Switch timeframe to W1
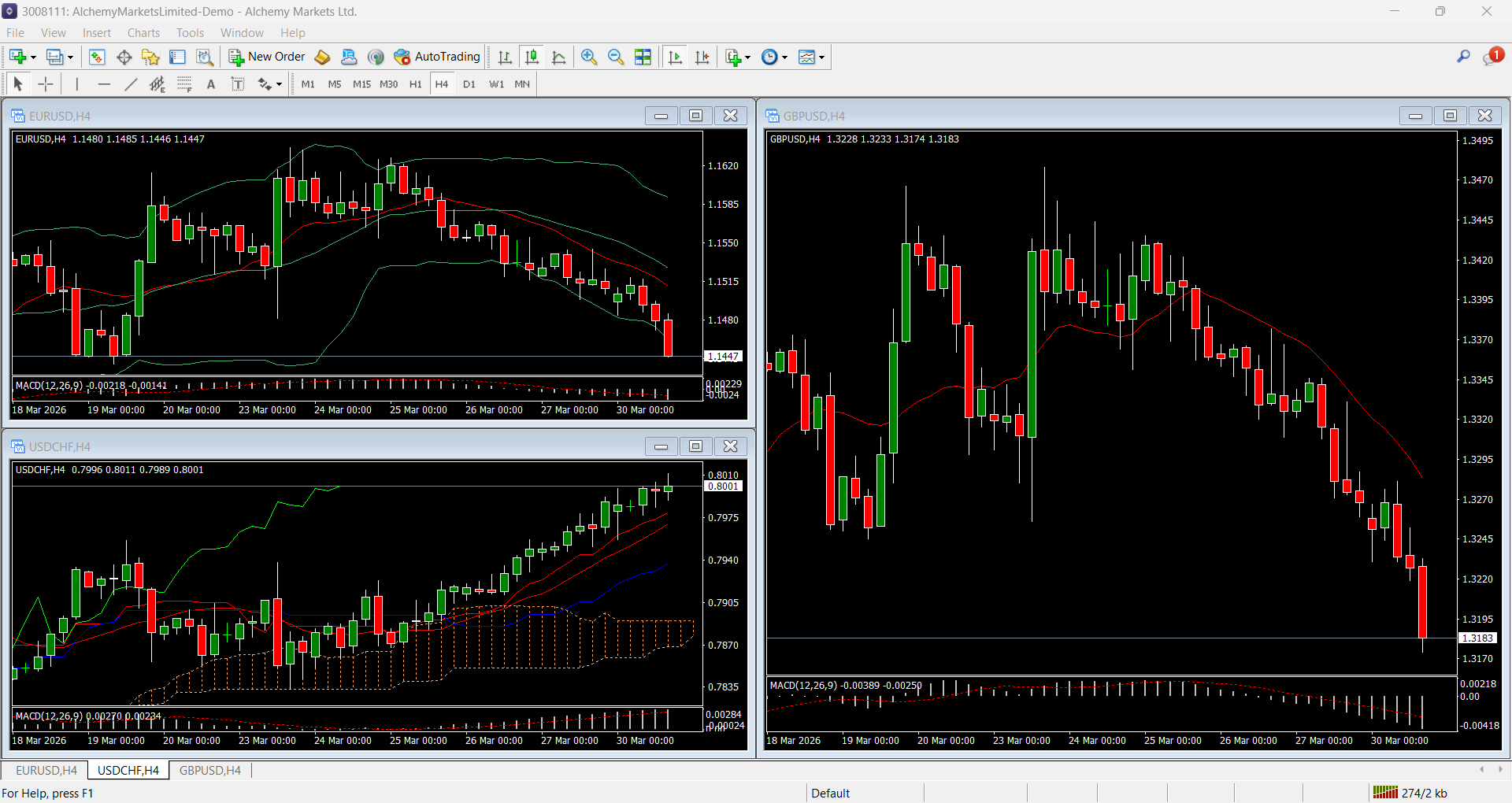Screen dimensions: 1512x803 coord(496,84)
